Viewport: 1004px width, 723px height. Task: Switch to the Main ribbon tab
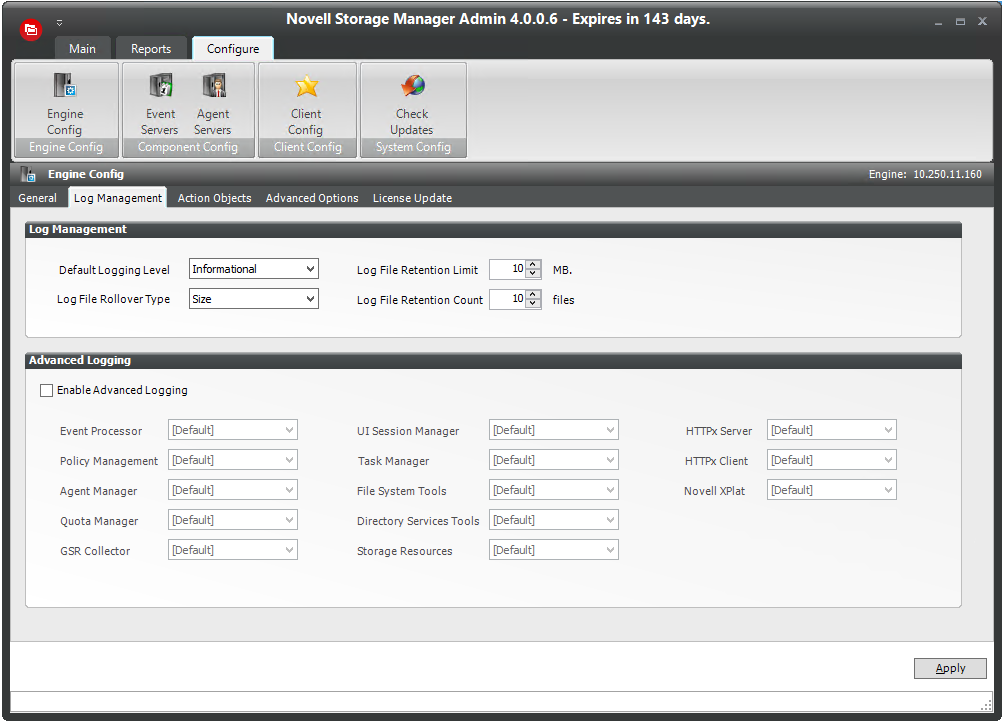83,49
